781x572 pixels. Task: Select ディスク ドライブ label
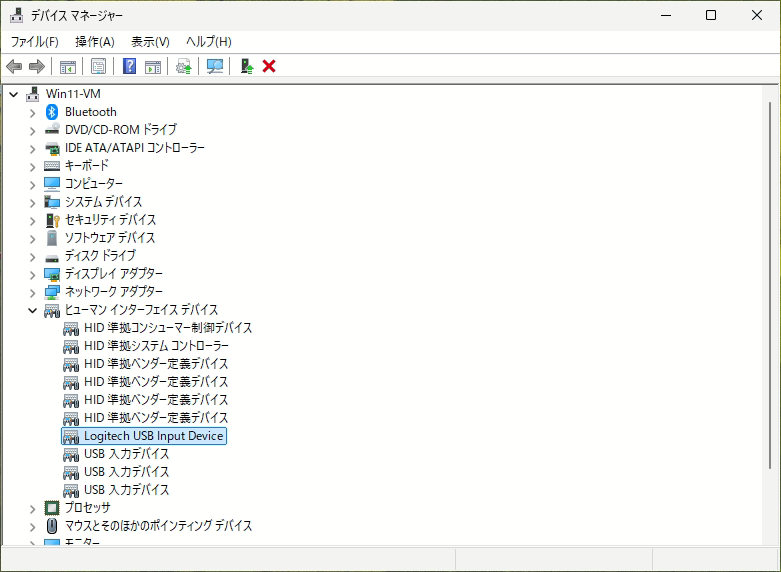(100, 256)
